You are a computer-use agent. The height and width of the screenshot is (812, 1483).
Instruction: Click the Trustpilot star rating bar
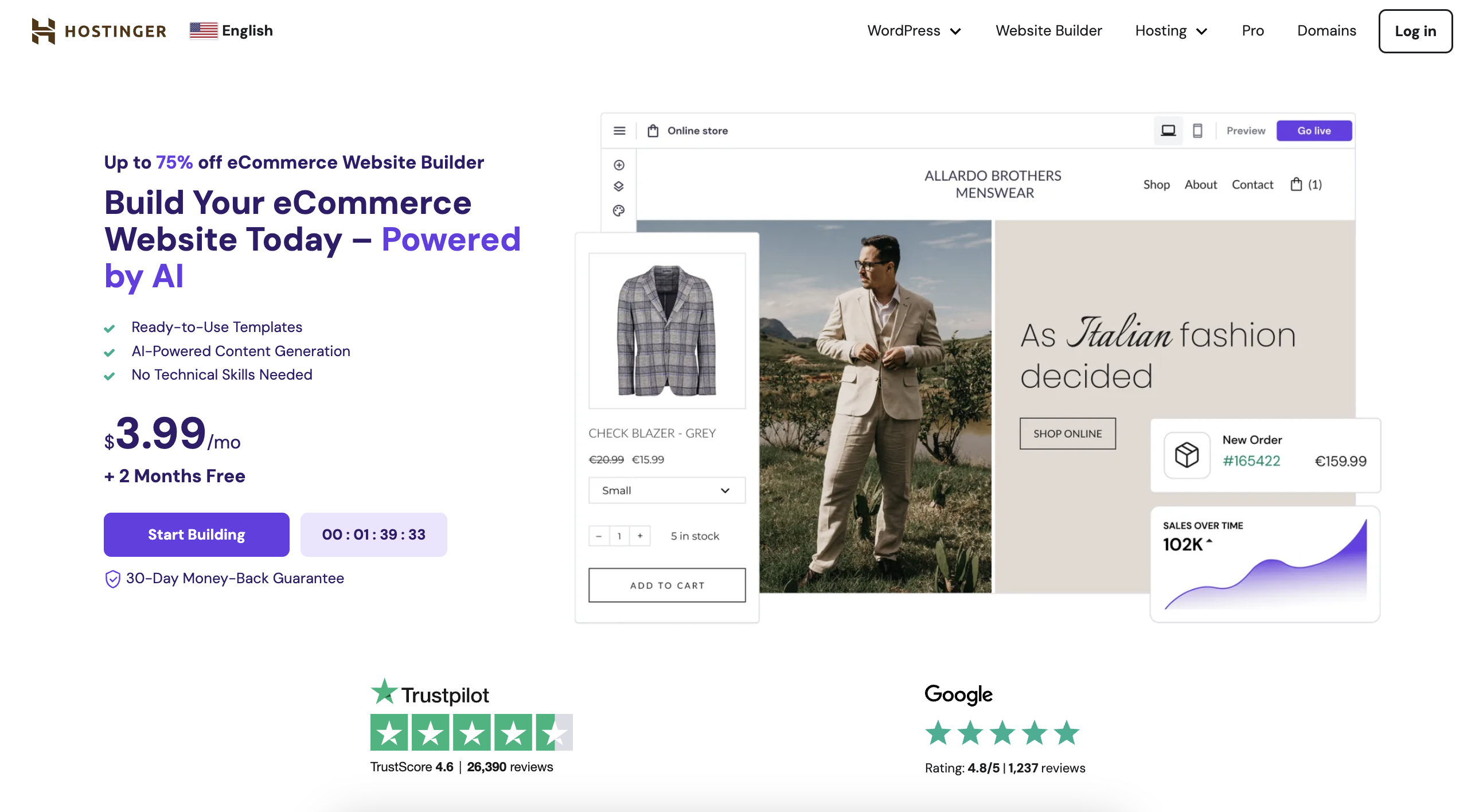pos(471,732)
